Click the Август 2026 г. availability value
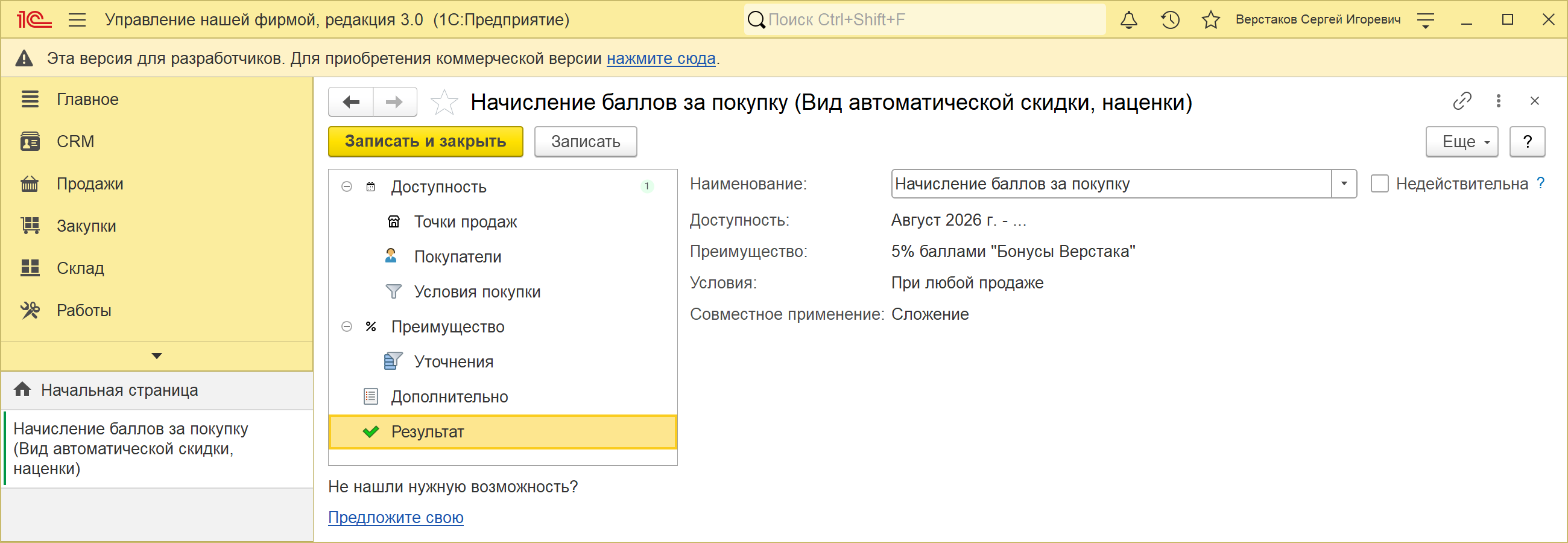Viewport: 1568px width, 543px height. (959, 220)
